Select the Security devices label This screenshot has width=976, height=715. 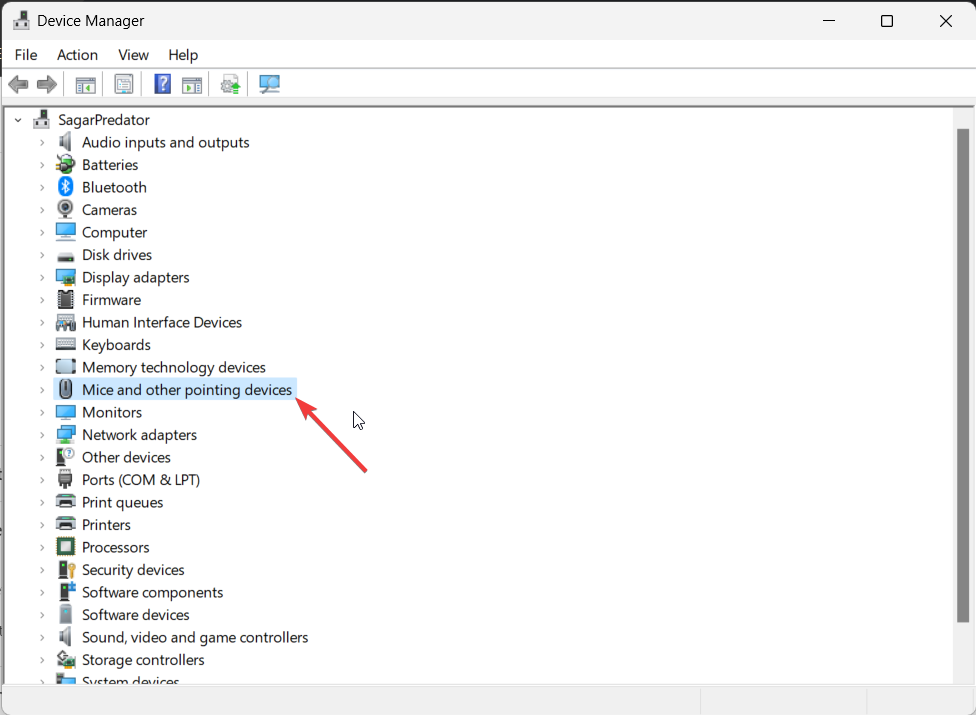tap(133, 570)
